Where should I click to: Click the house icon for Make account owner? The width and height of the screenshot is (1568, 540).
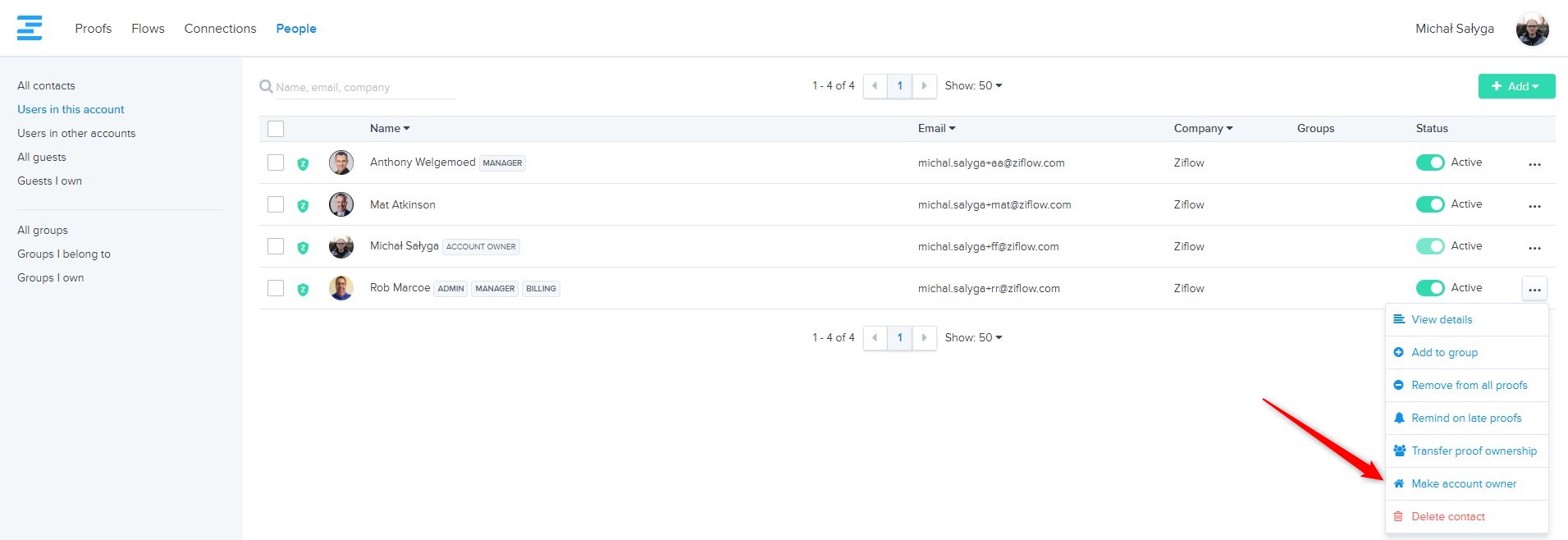tap(1399, 483)
